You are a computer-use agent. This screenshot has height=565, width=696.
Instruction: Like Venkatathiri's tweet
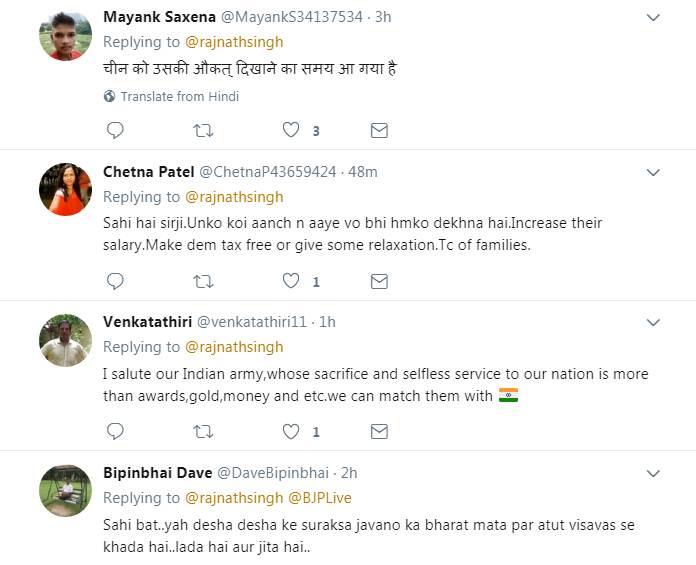click(x=291, y=432)
